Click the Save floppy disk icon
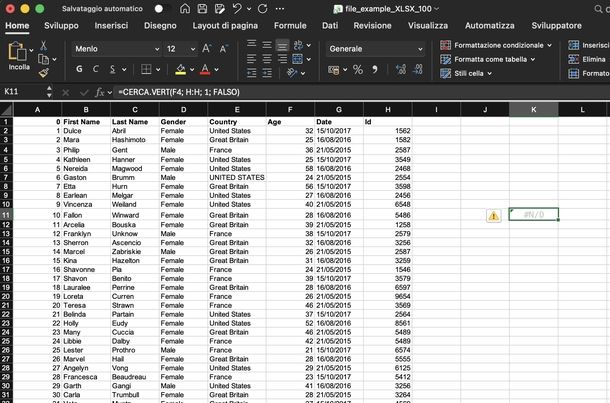The width and height of the screenshot is (610, 403). click(202, 9)
